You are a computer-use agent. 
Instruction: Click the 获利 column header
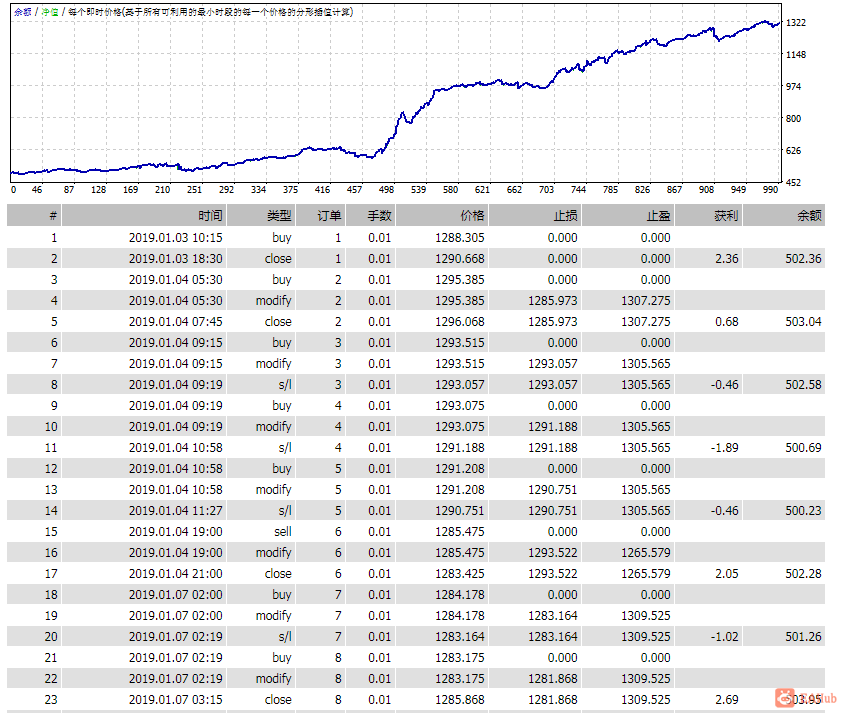[708, 216]
